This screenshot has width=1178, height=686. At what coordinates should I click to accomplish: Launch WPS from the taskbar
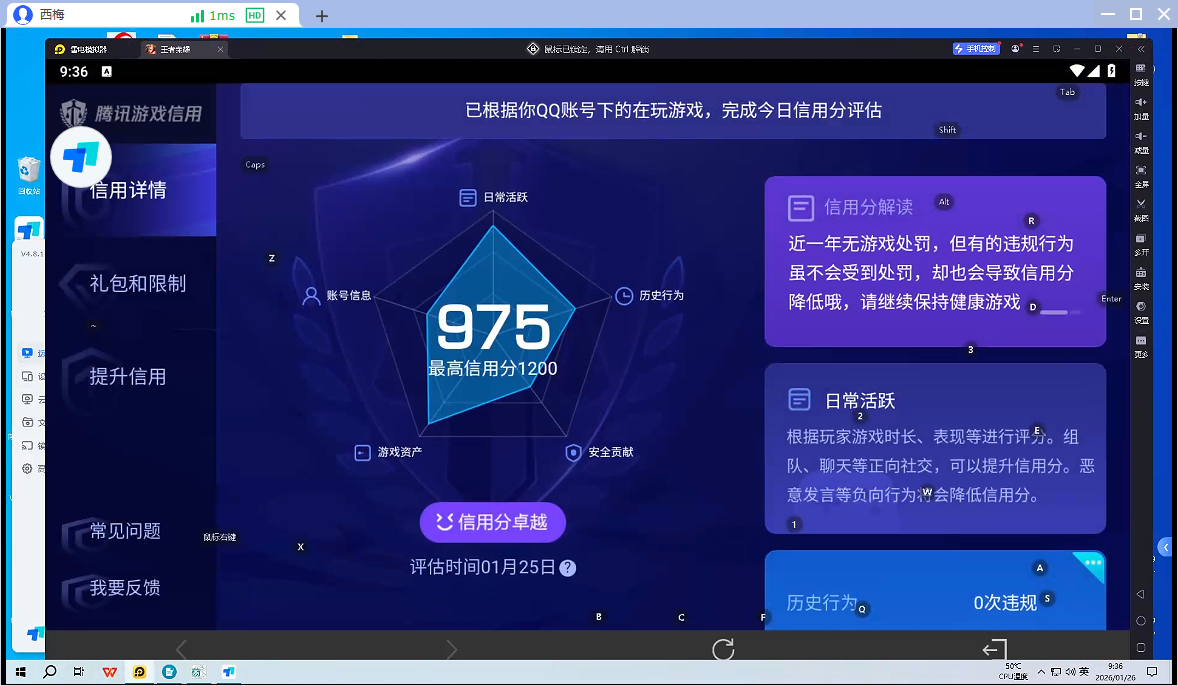(x=109, y=672)
